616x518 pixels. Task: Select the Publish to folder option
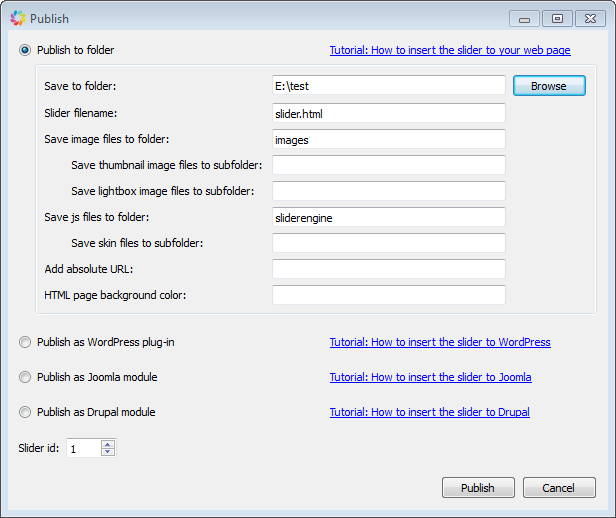click(x=25, y=50)
